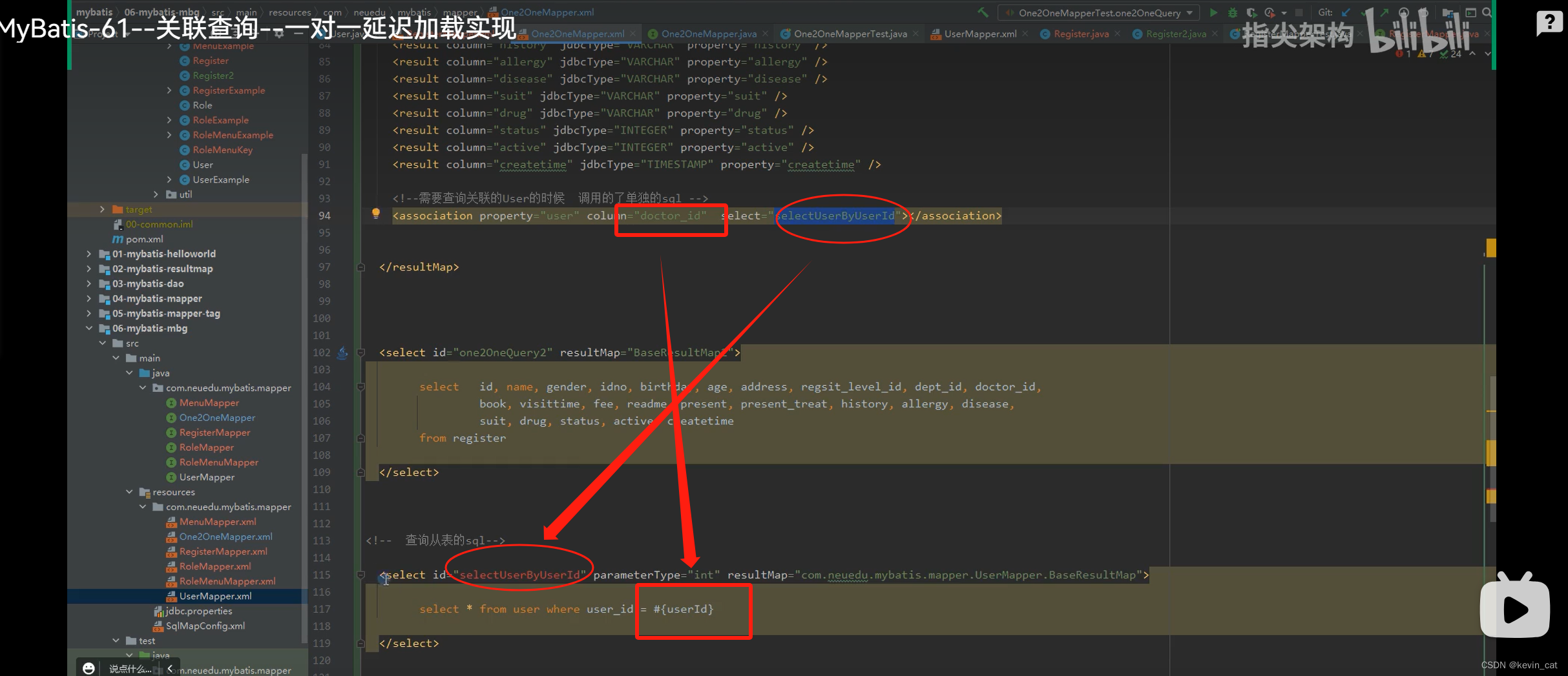Screen dimensions: 1568x676
Task: Open Run Anything icon
Action: tap(1470, 12)
